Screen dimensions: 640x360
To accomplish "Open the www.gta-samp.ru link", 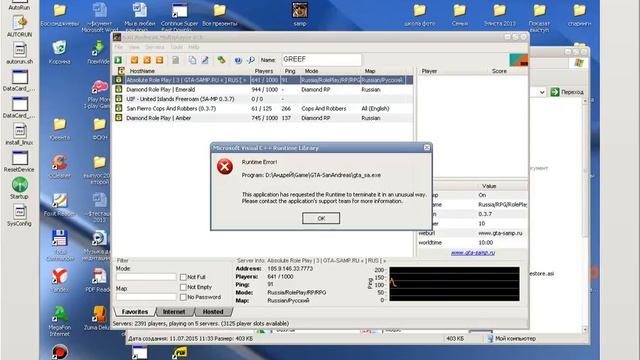I will tap(473, 253).
